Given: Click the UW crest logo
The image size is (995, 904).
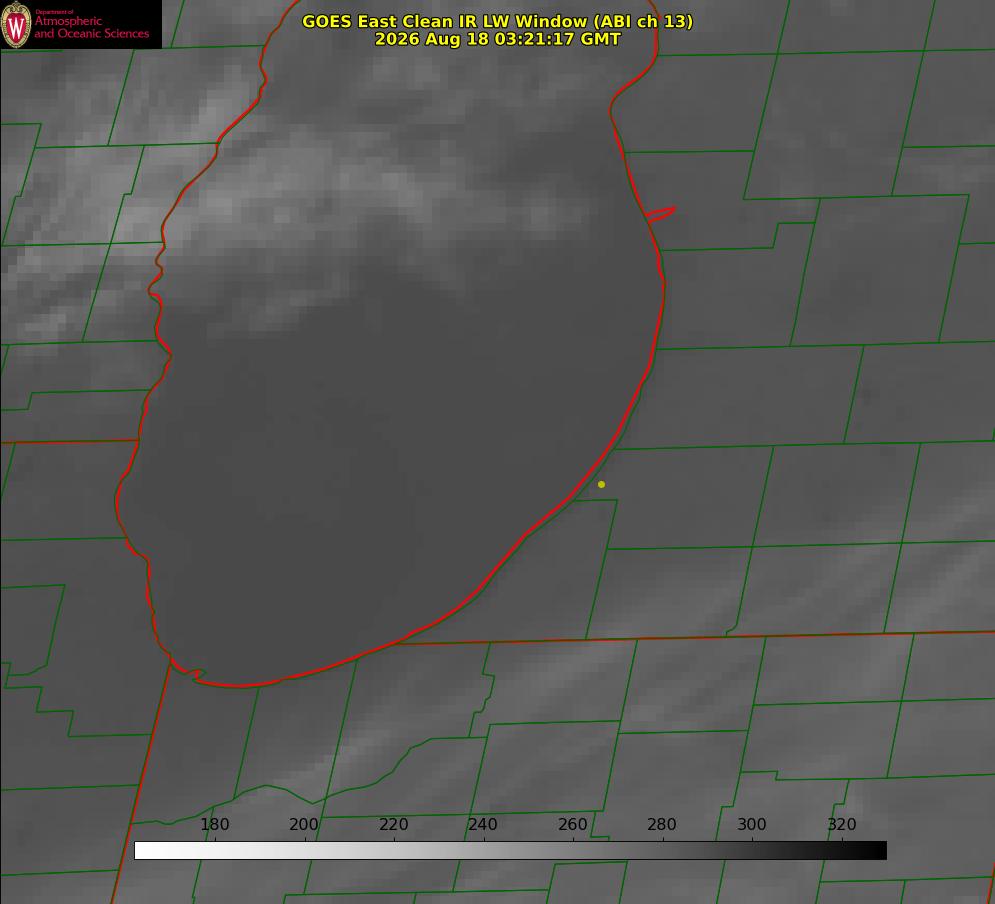Looking at the screenshot, I should (16, 24).
